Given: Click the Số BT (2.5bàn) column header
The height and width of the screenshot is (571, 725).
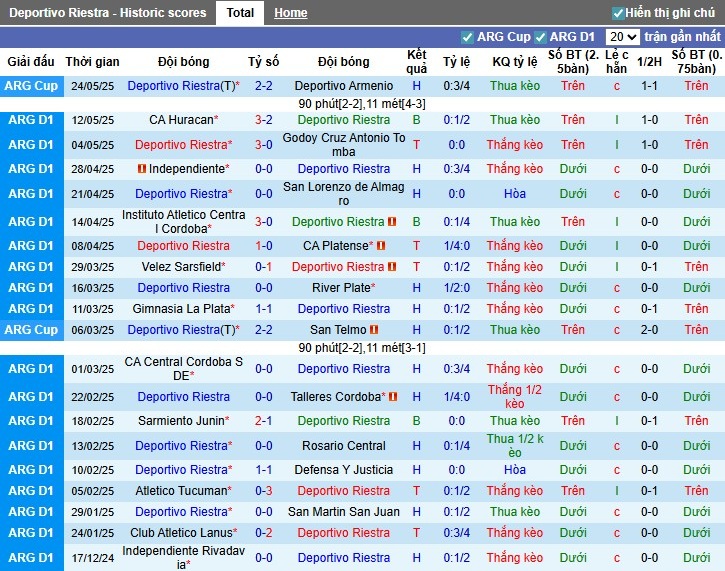Looking at the screenshot, I should (573, 62).
